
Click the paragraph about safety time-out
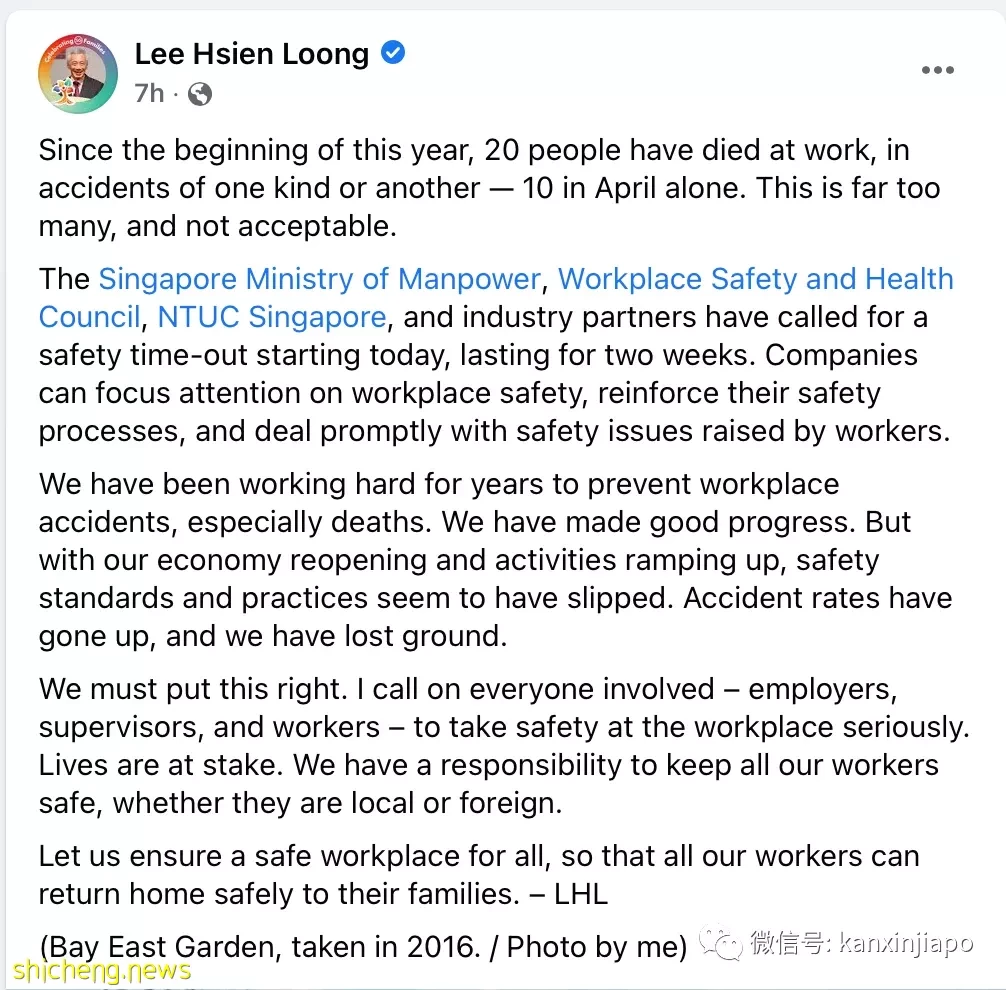[x=496, y=355]
